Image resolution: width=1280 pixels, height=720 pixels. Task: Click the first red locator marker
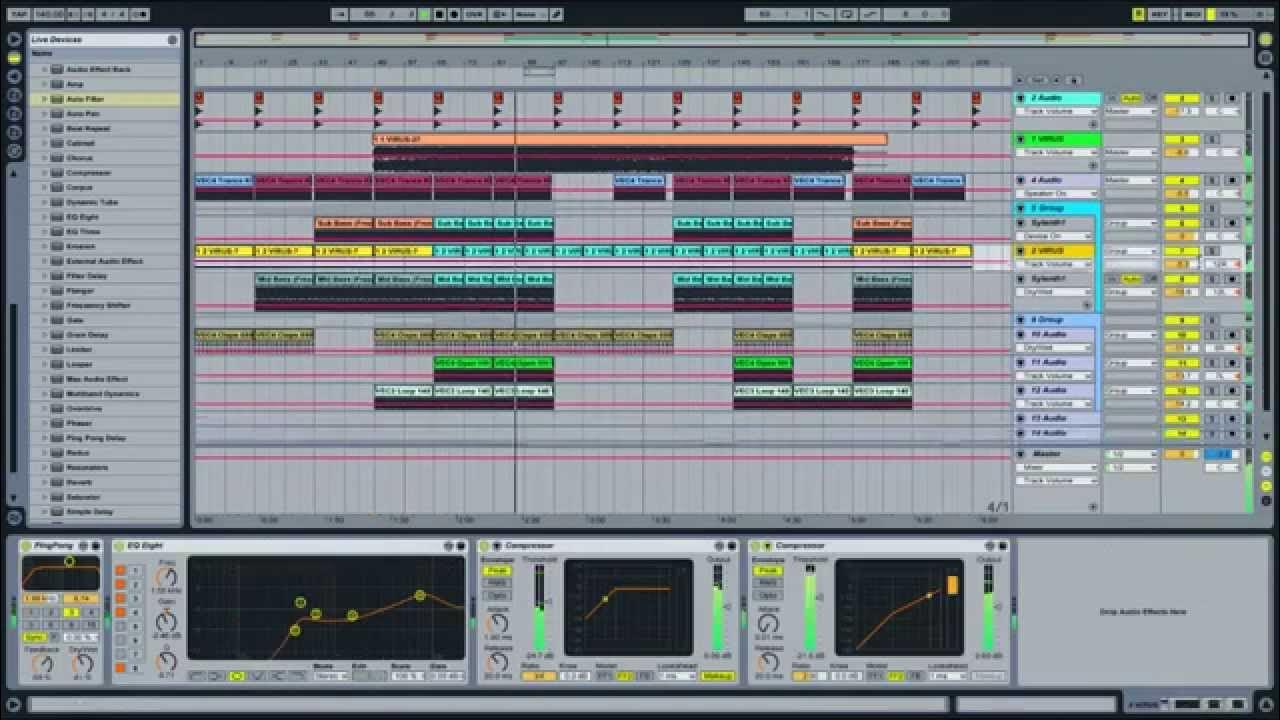(x=199, y=98)
